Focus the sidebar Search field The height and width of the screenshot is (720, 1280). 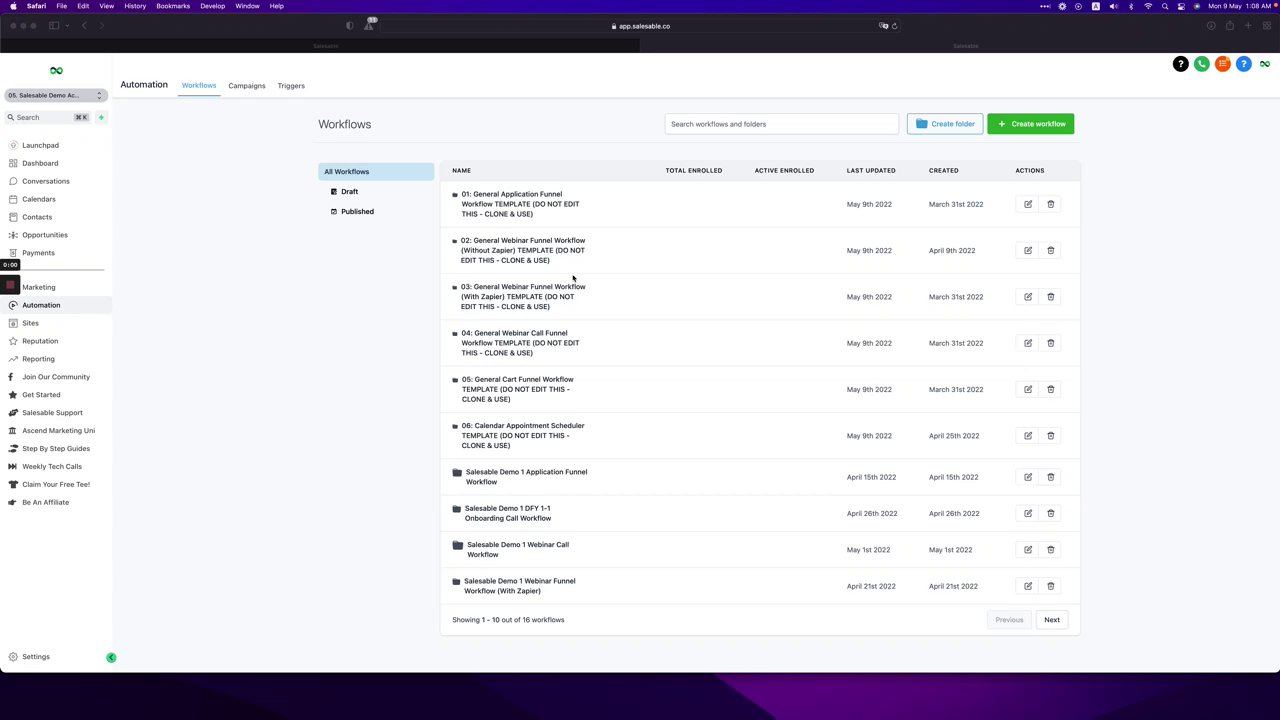tap(48, 117)
